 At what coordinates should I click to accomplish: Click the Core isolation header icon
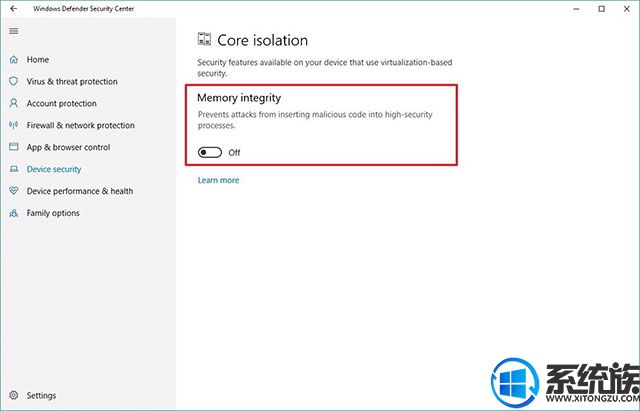tap(204, 39)
